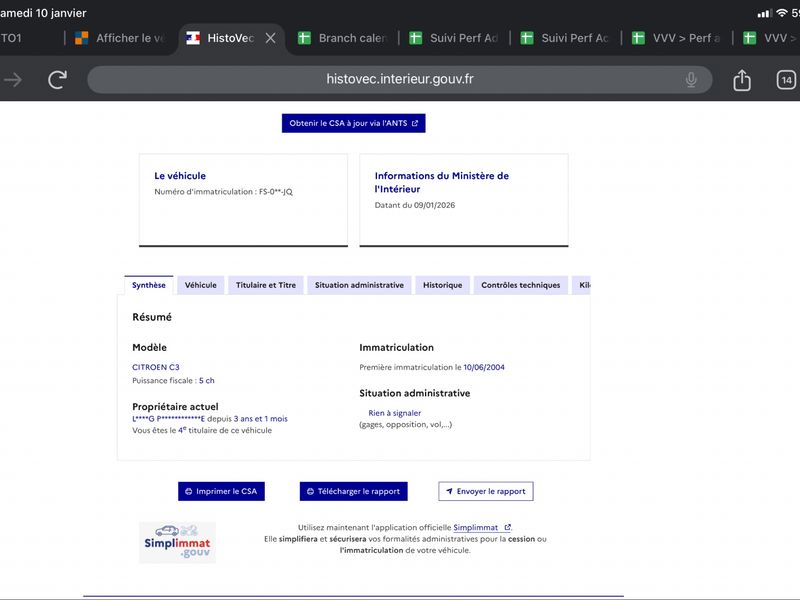This screenshot has height=600, width=800.
Task: Click Envoyer le rapport button
Action: [486, 491]
